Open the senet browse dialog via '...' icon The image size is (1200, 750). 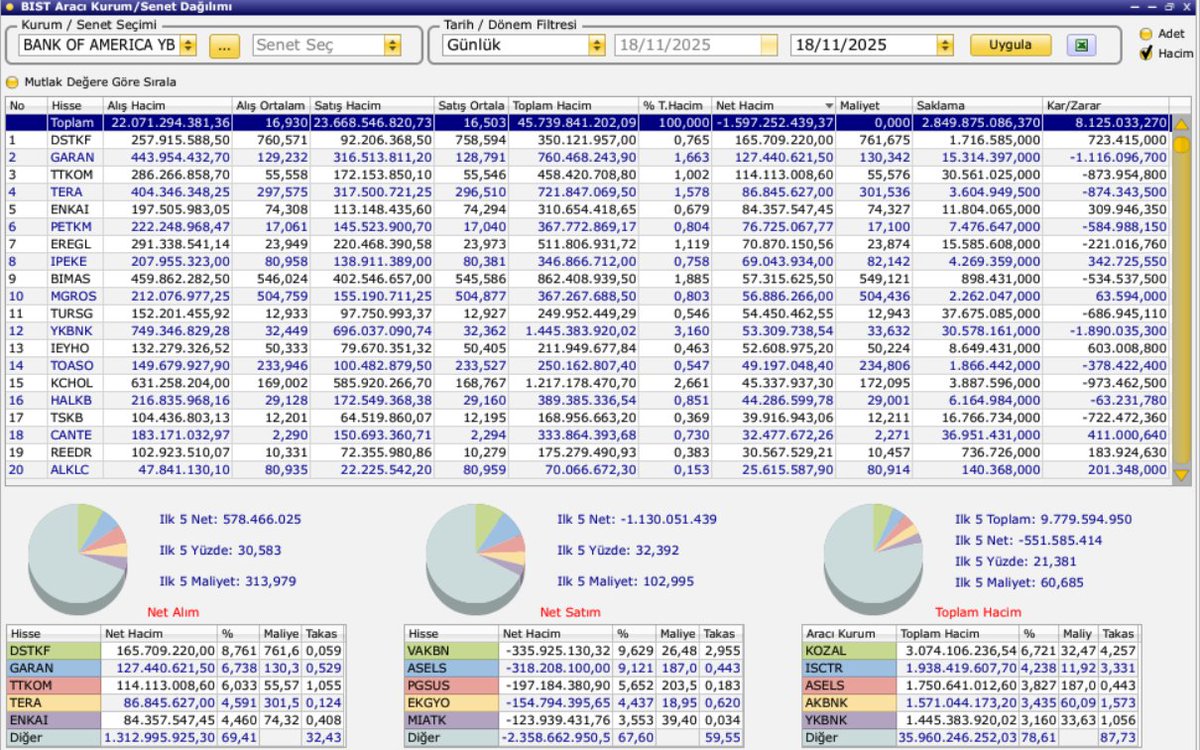[x=224, y=45]
